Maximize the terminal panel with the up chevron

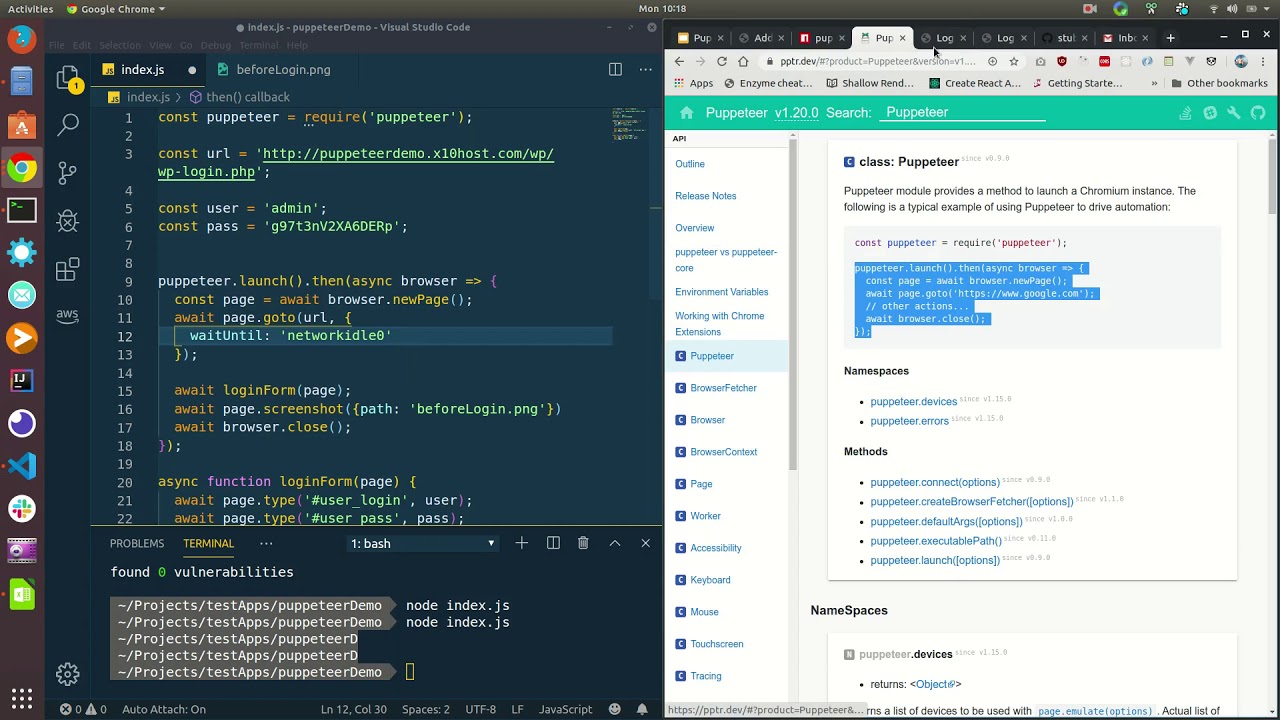click(615, 543)
